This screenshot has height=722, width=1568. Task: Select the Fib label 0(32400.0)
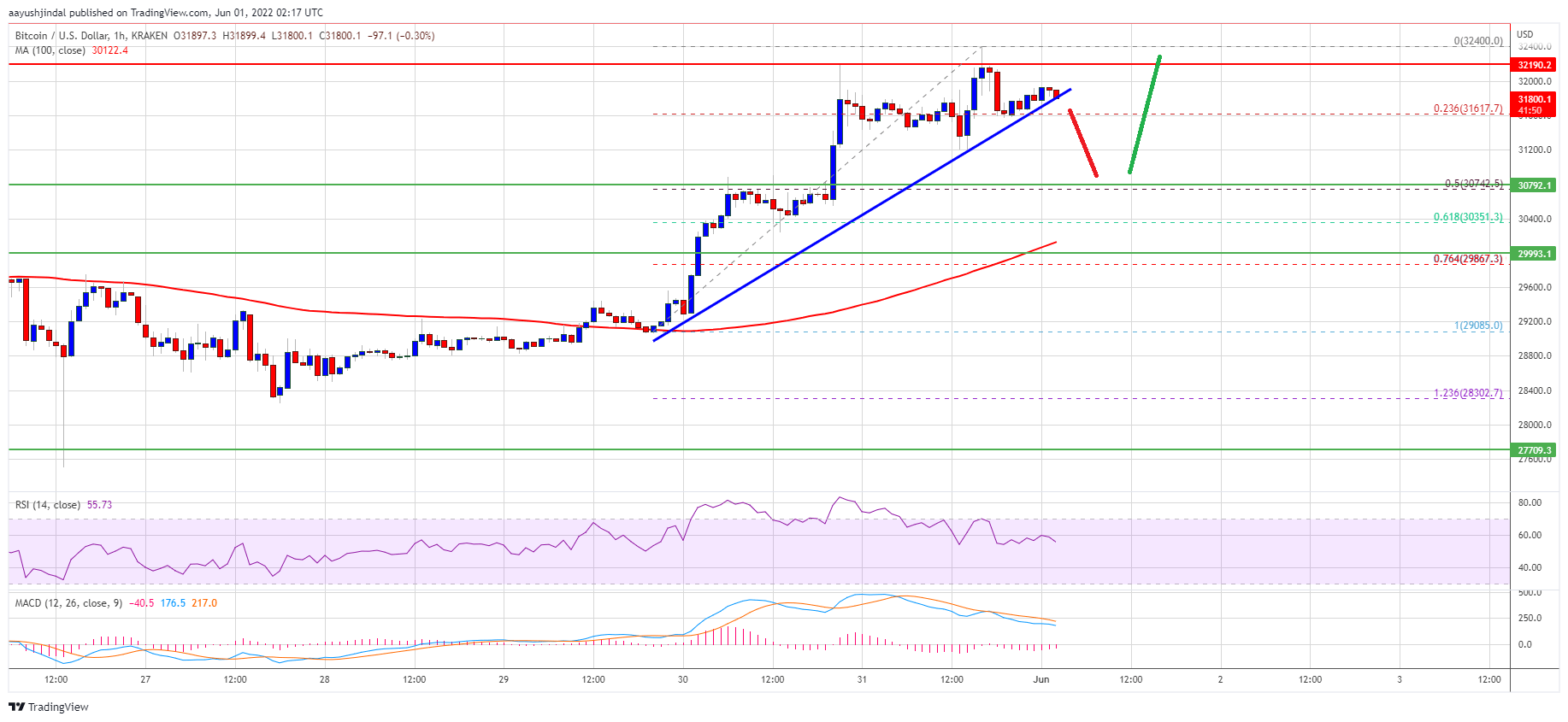click(x=1478, y=41)
